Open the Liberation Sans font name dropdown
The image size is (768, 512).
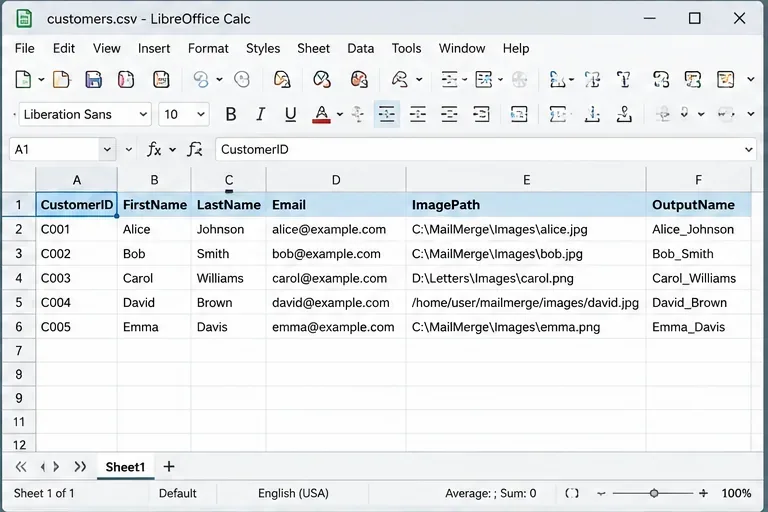coord(143,114)
